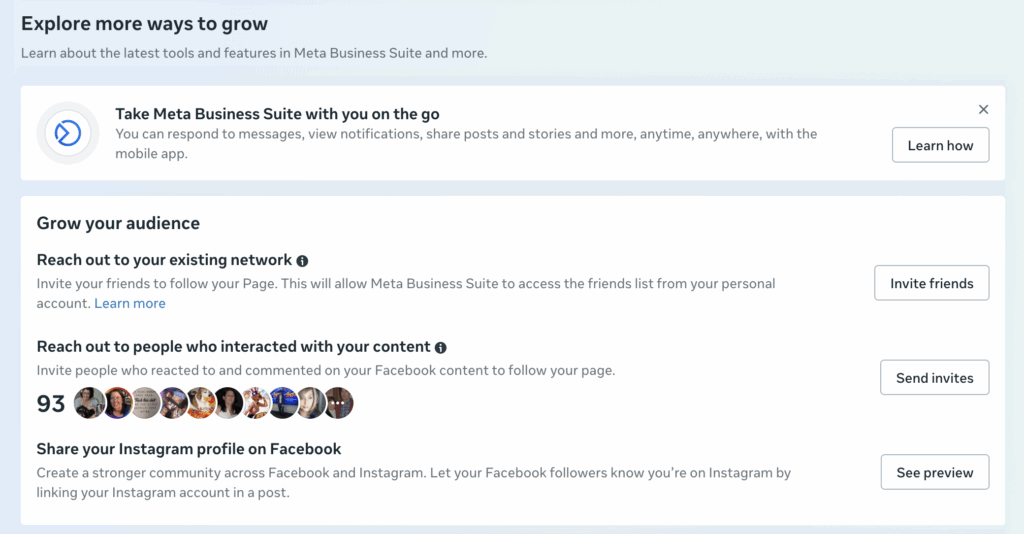Click the first profile avatar after 93

point(90,403)
